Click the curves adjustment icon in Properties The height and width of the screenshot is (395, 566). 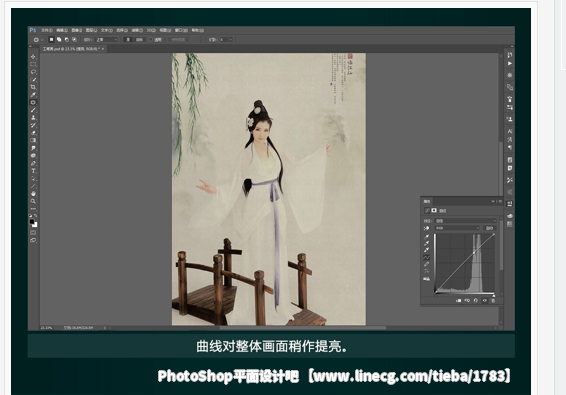pos(427,210)
